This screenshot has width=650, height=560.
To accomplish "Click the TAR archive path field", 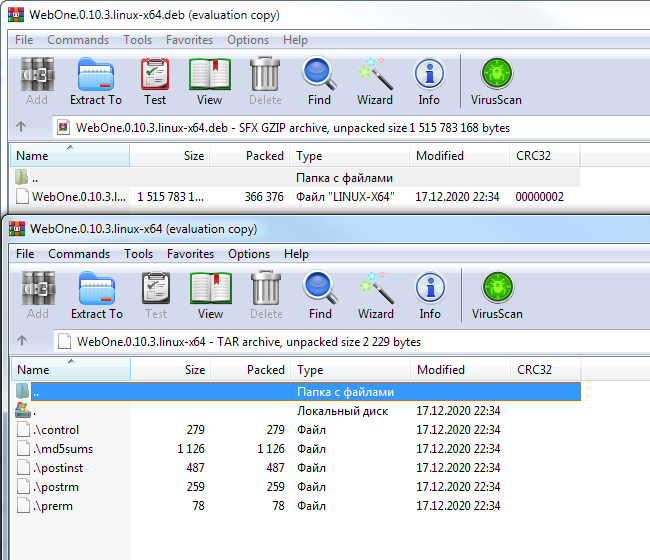I will pyautogui.click(x=352, y=341).
